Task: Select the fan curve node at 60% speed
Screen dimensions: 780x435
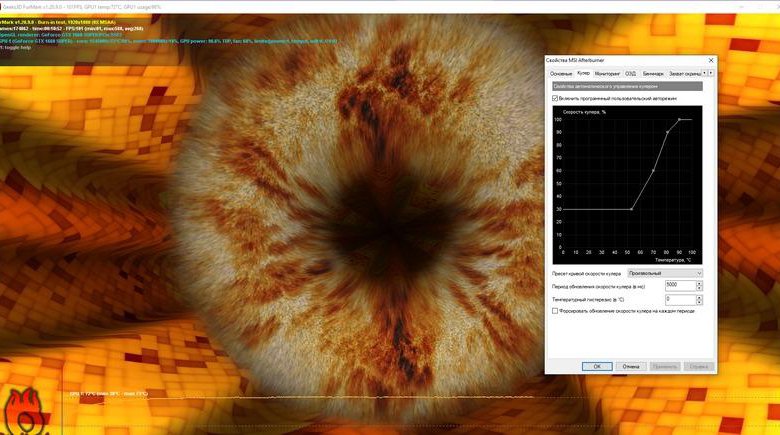Action: 653,171
